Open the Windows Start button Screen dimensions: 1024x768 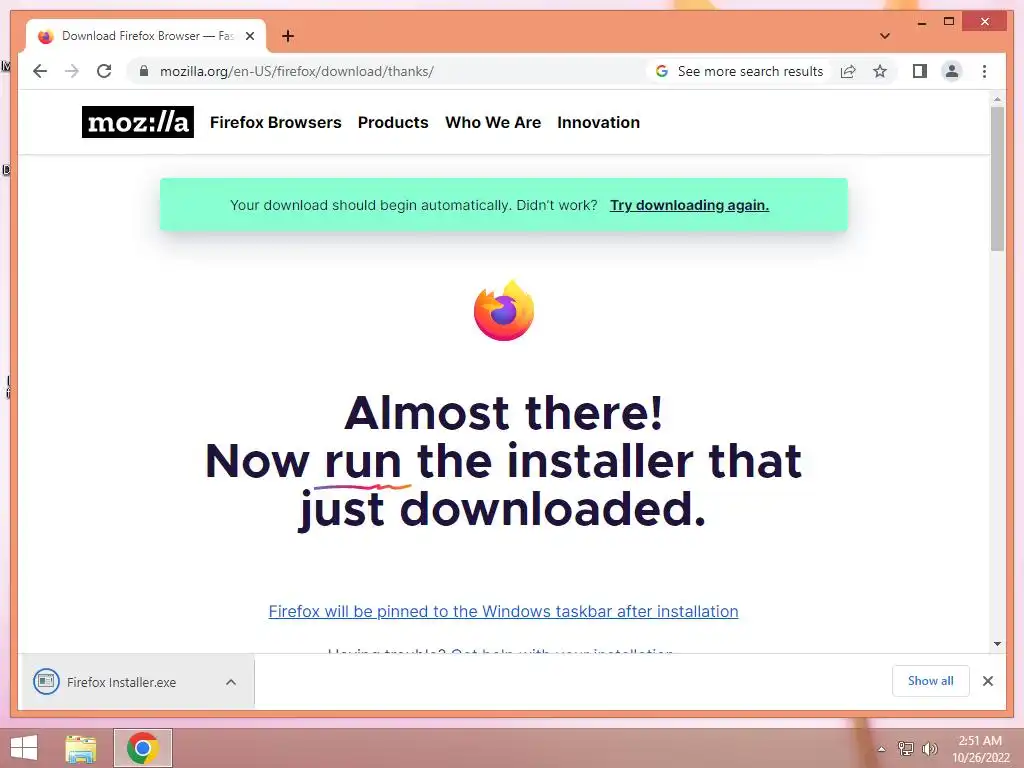pyautogui.click(x=24, y=748)
